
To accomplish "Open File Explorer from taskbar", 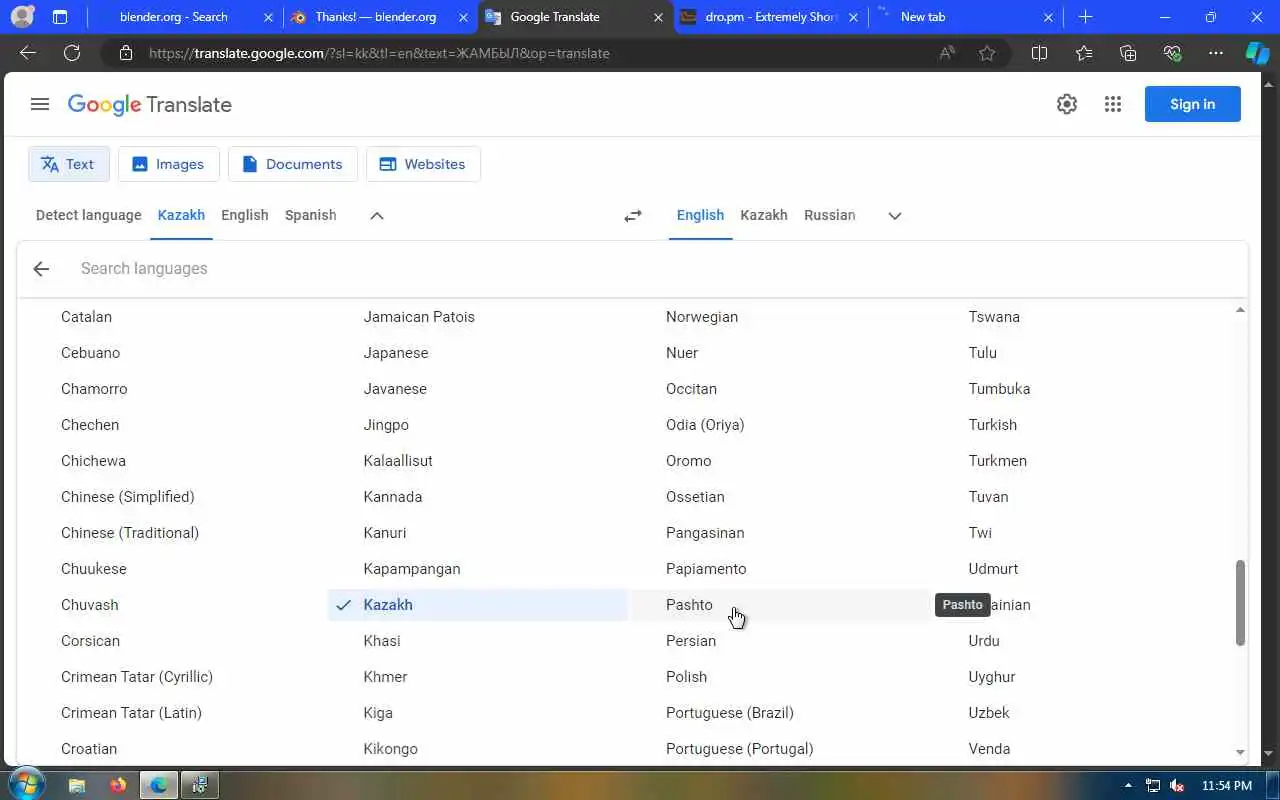I will [x=77, y=785].
